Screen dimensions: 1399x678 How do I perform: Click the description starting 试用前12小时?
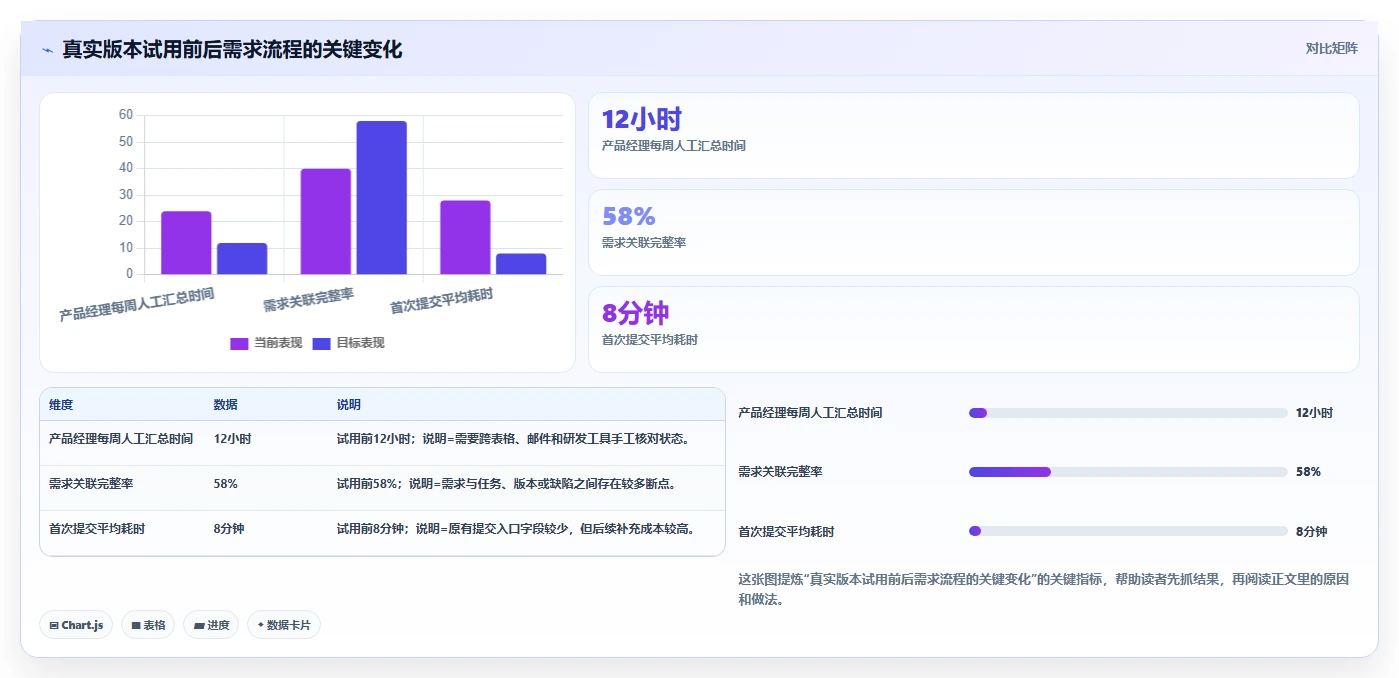coord(513,439)
